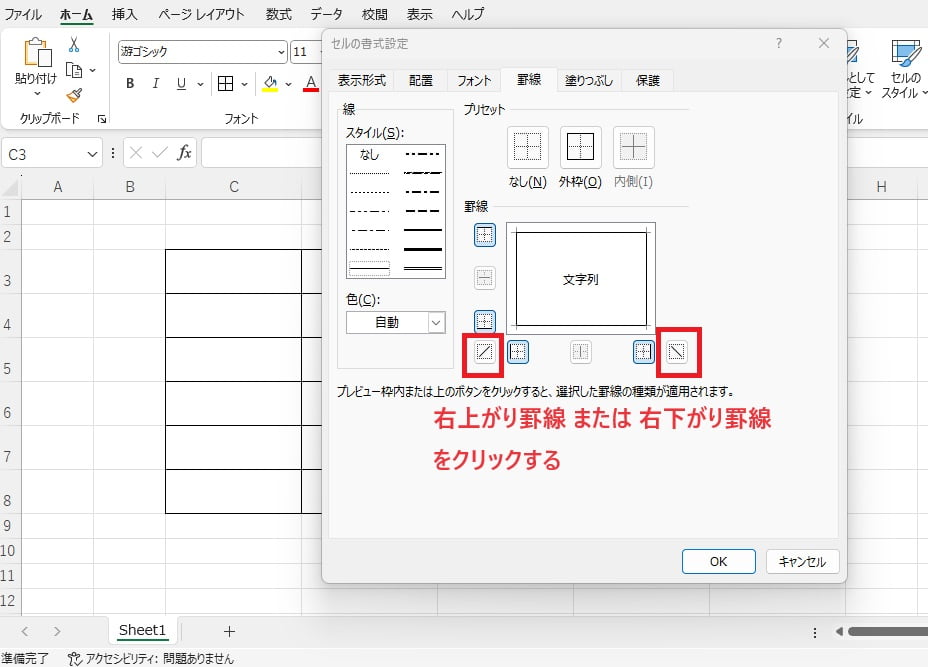Open the underline style dropdown arrow
The image size is (928, 667).
tap(200, 84)
